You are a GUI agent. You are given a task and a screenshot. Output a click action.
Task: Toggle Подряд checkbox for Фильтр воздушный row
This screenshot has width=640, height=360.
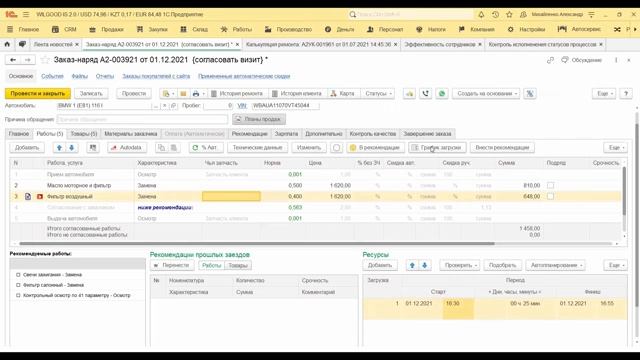pyautogui.click(x=551, y=196)
